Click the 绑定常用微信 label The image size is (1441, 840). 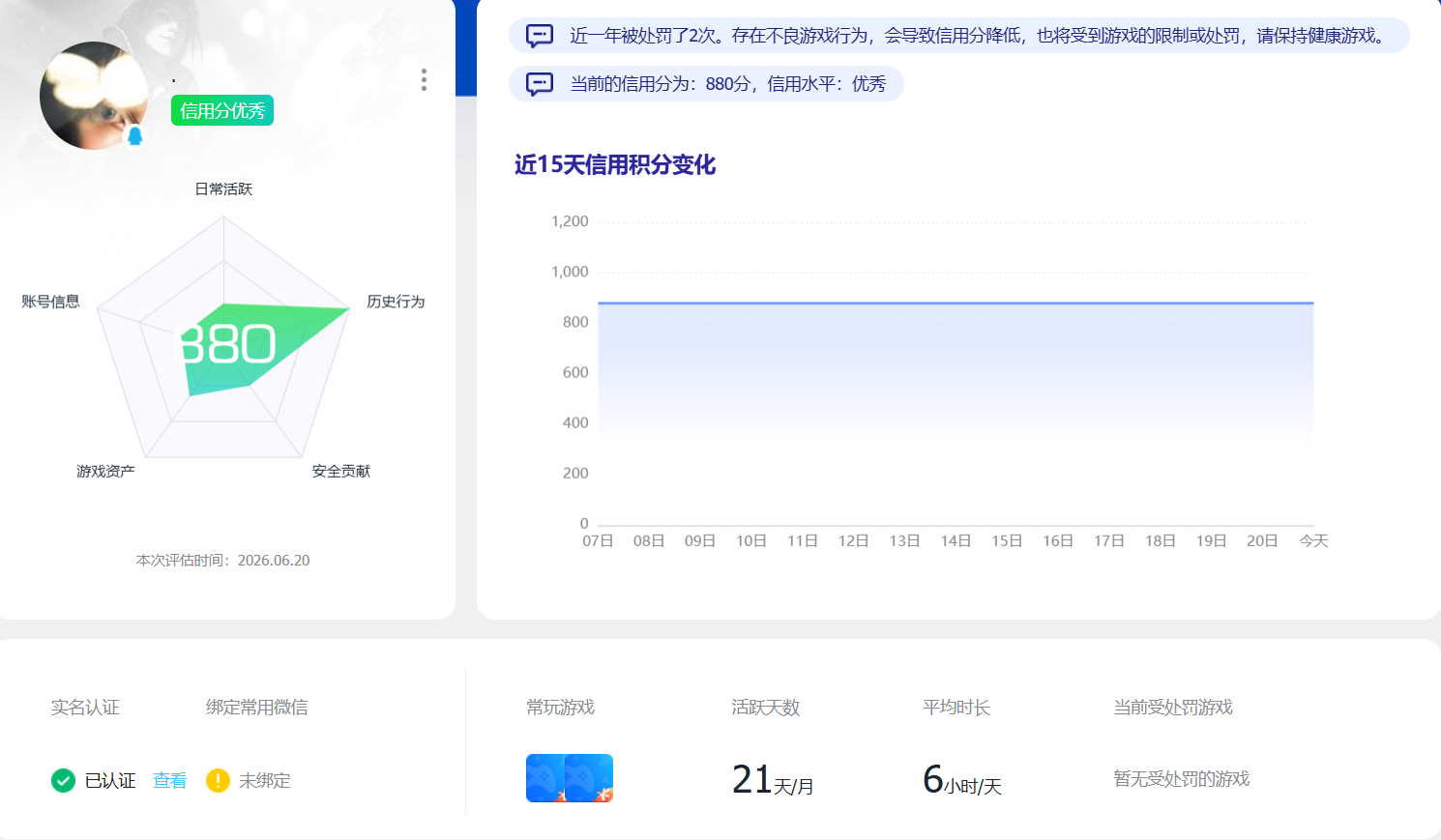(257, 708)
